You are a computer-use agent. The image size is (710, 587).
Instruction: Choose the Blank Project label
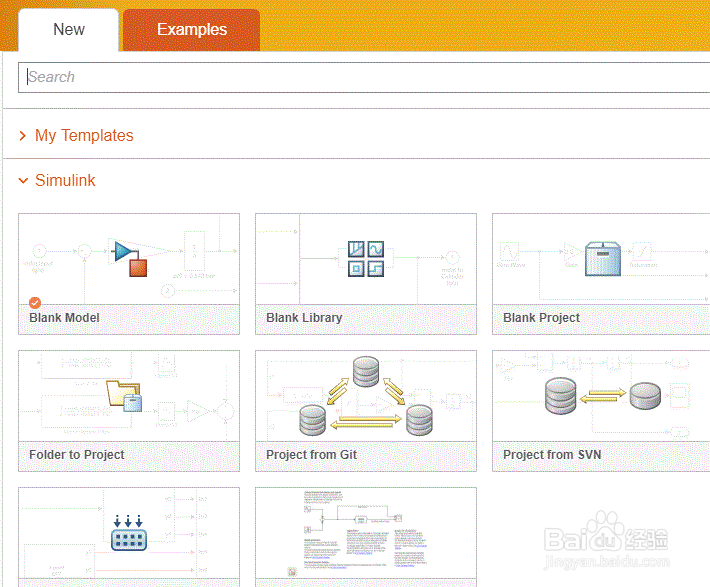[541, 318]
